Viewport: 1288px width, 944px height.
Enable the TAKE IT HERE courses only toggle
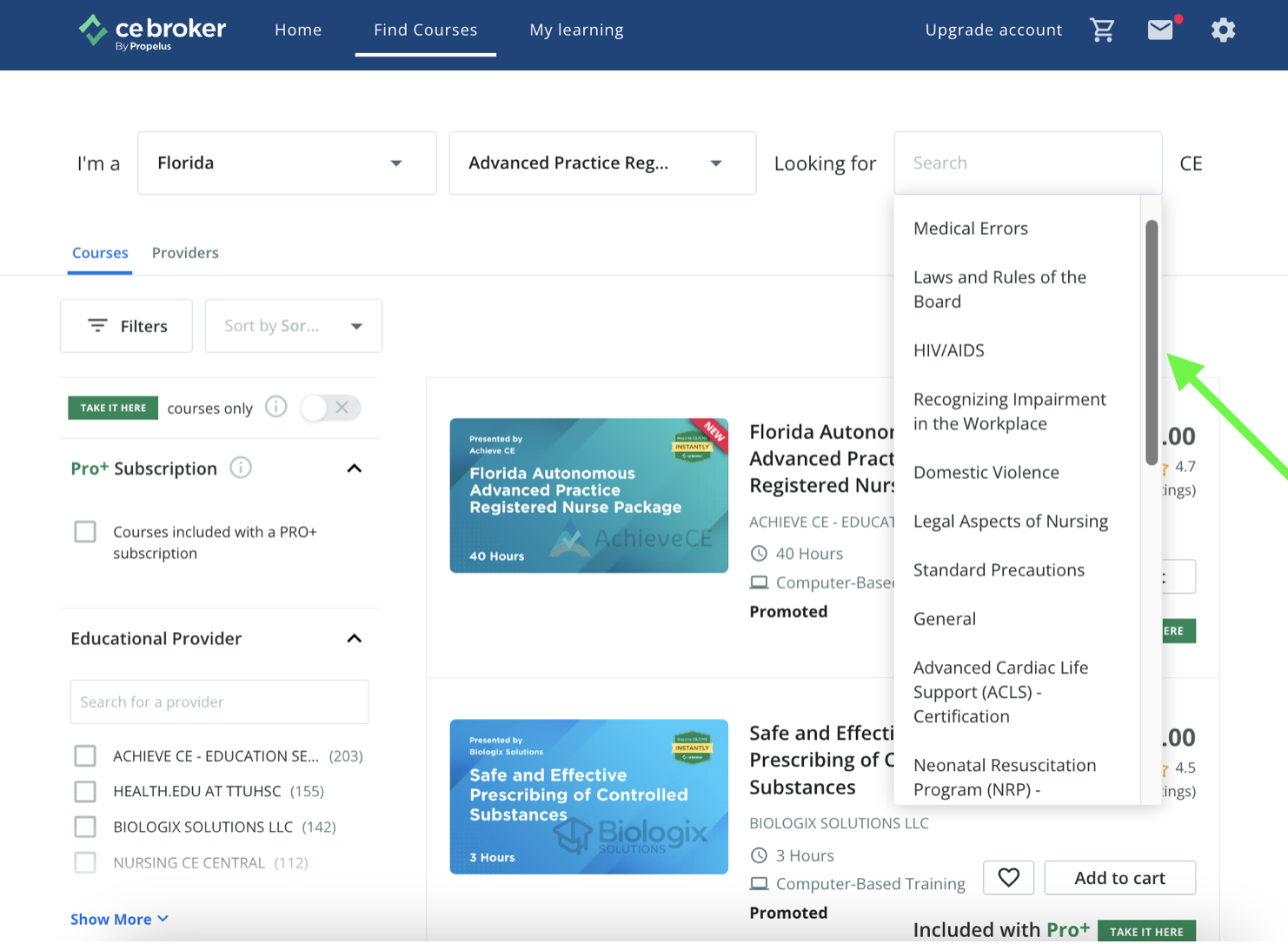[x=330, y=407]
